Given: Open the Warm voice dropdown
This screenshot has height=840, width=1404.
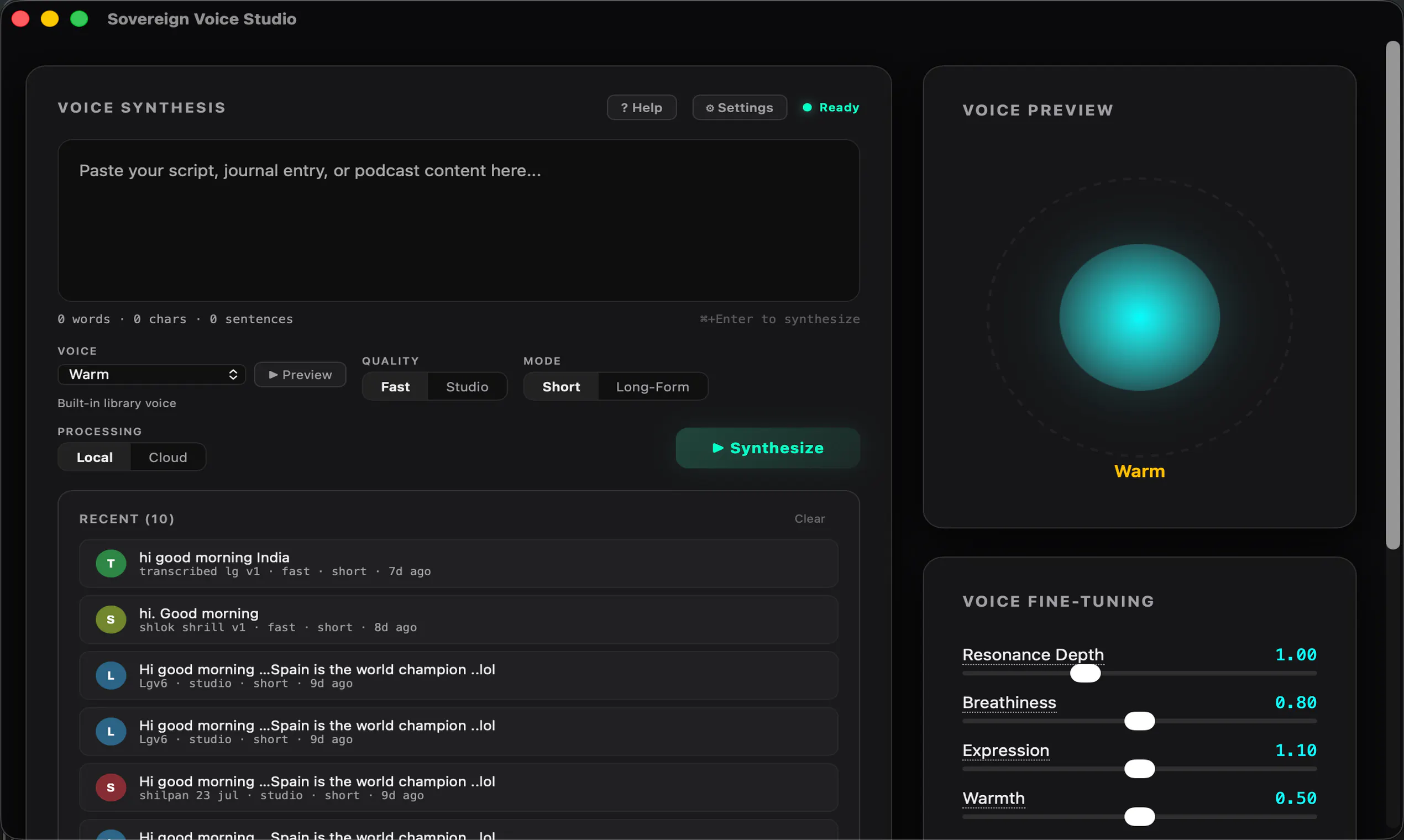Looking at the screenshot, I should 151,374.
